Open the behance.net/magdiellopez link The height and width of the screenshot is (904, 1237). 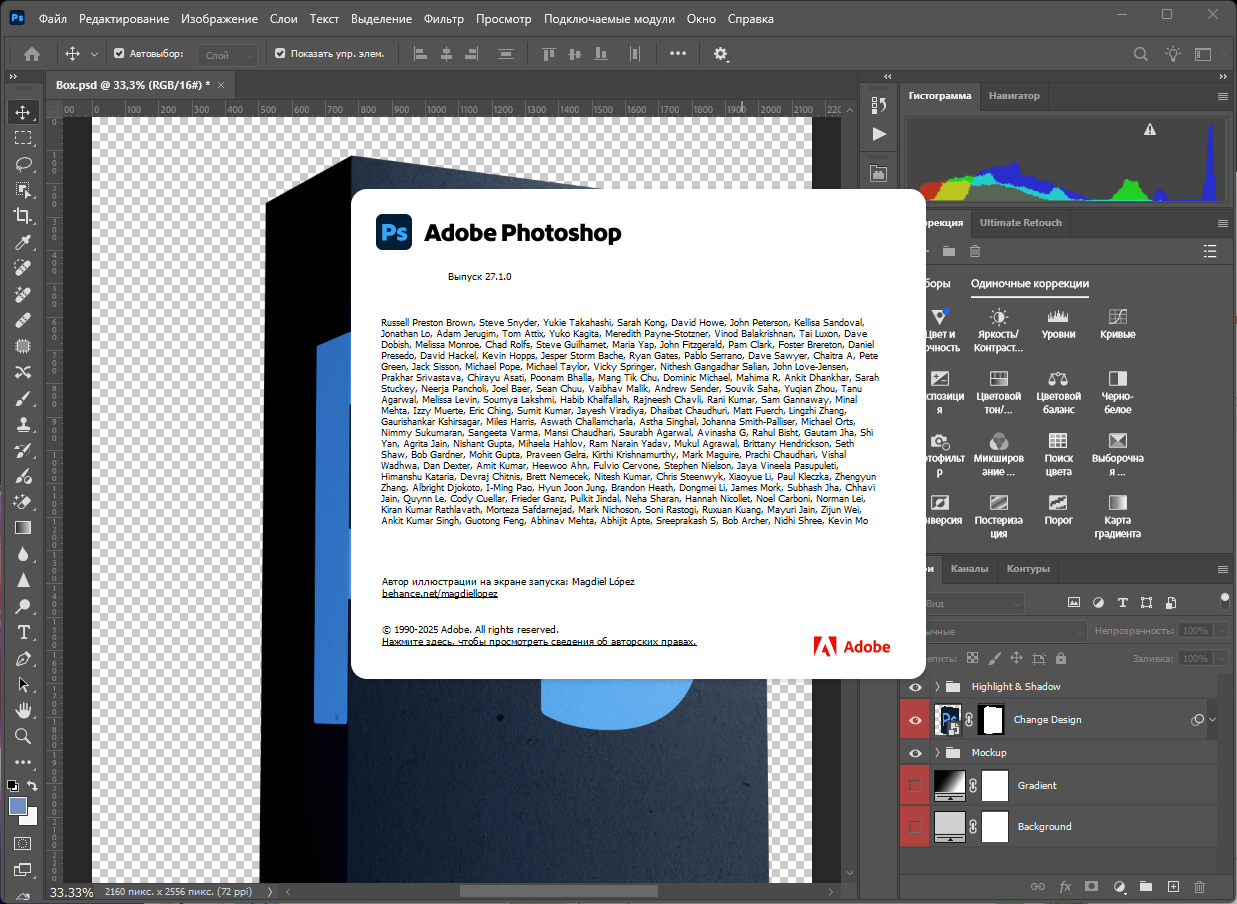click(x=439, y=594)
